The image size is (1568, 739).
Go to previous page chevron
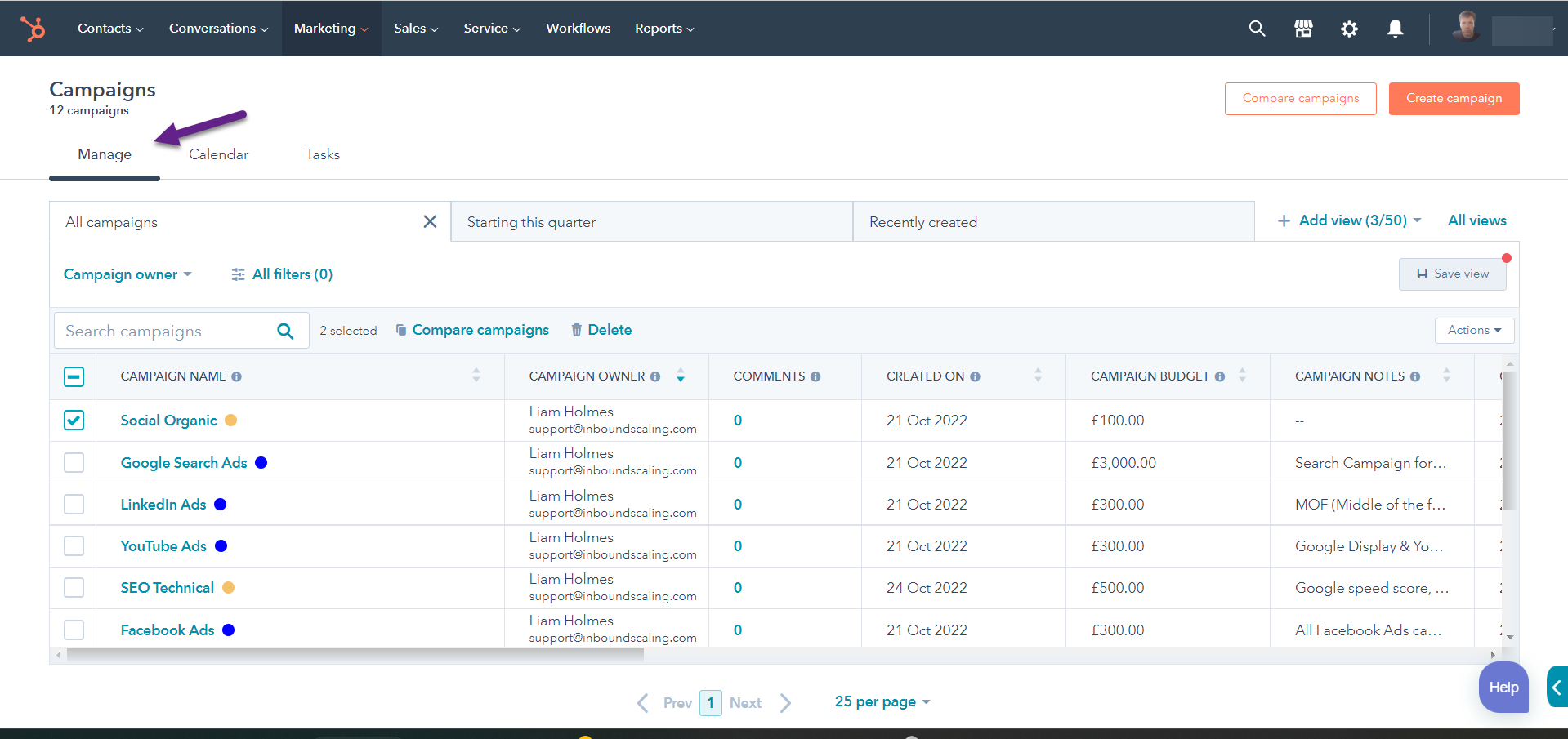pyautogui.click(x=644, y=703)
